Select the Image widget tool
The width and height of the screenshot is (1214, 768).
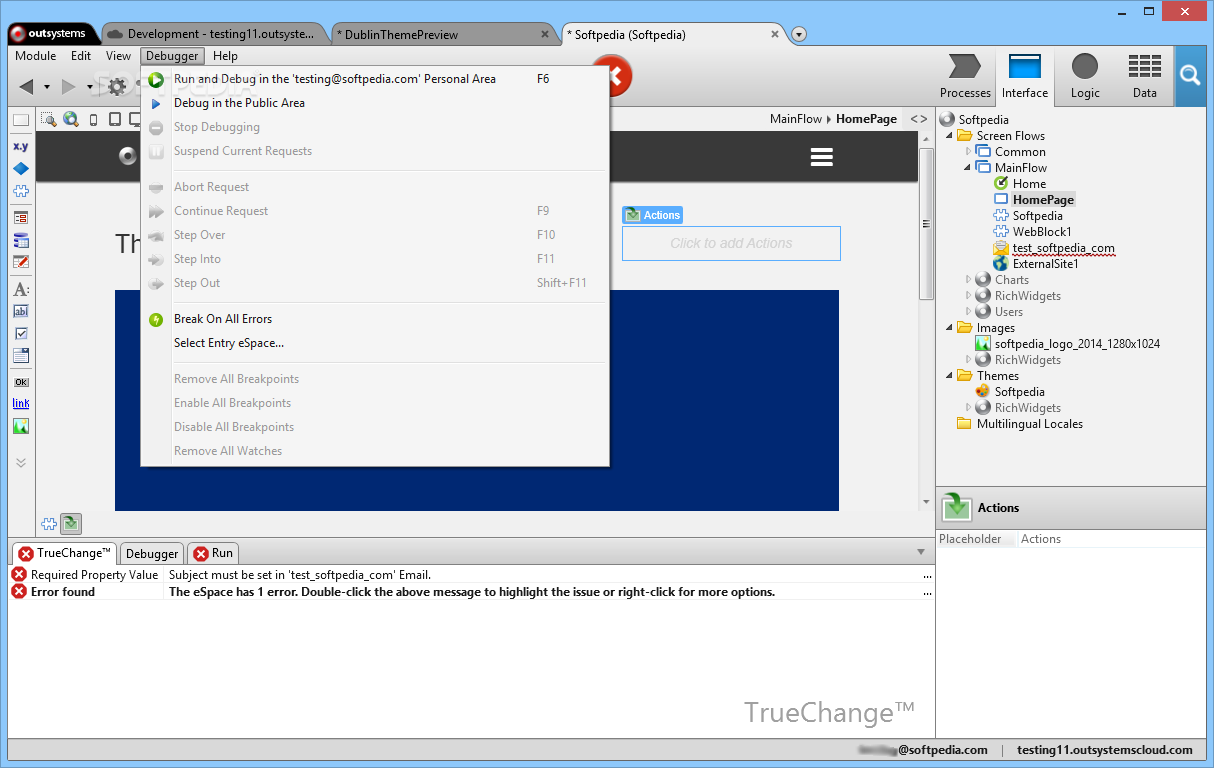(x=20, y=426)
